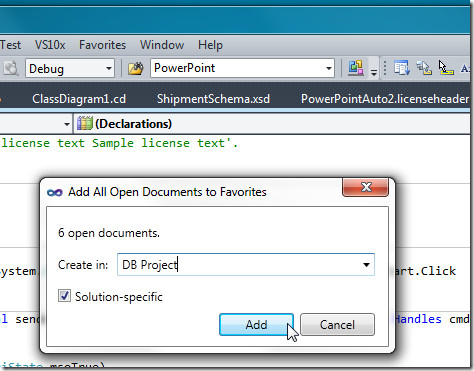Click the display member list toolbar icon
Viewport: 474px width, 371px height.
[x=402, y=68]
